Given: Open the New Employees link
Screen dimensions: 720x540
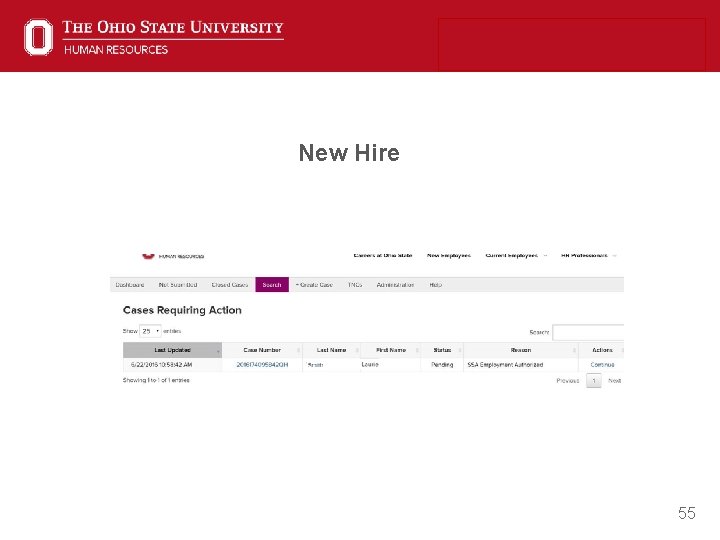Looking at the screenshot, I should point(449,255).
